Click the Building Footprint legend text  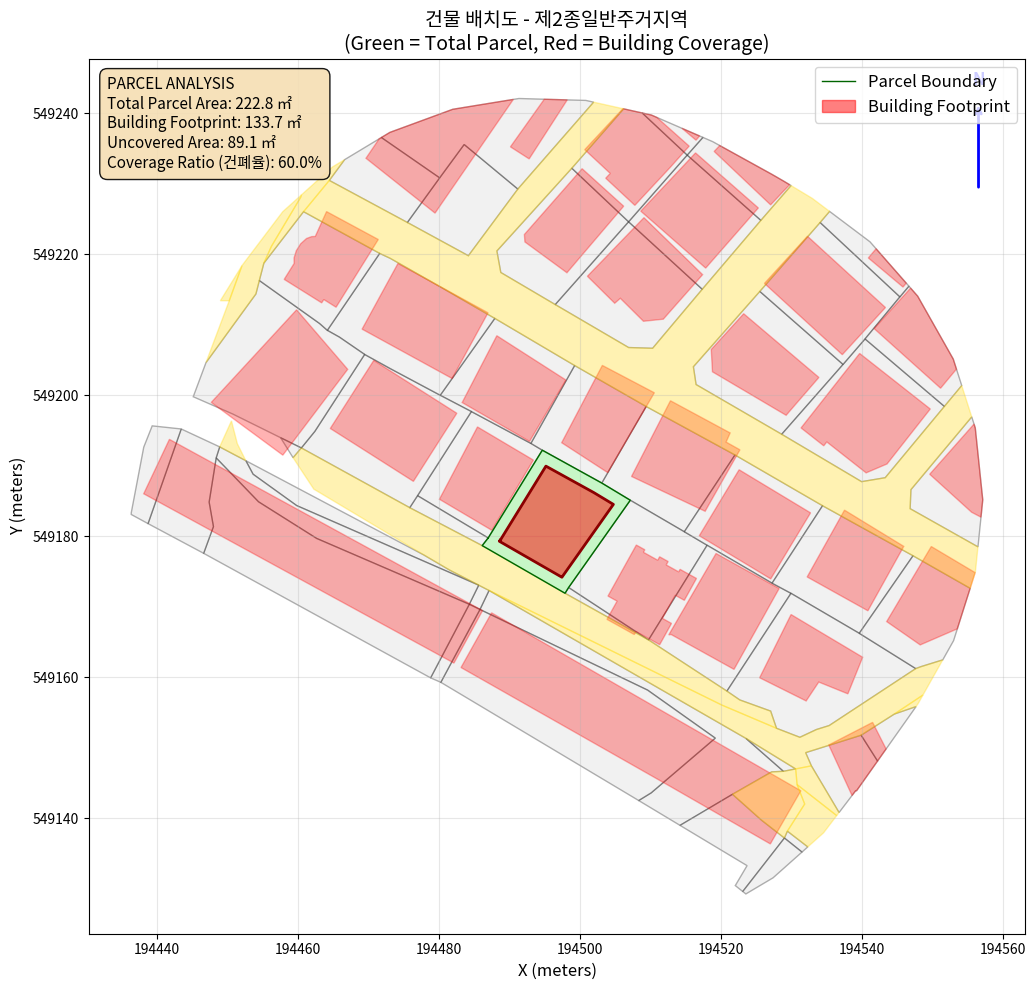pos(938,106)
